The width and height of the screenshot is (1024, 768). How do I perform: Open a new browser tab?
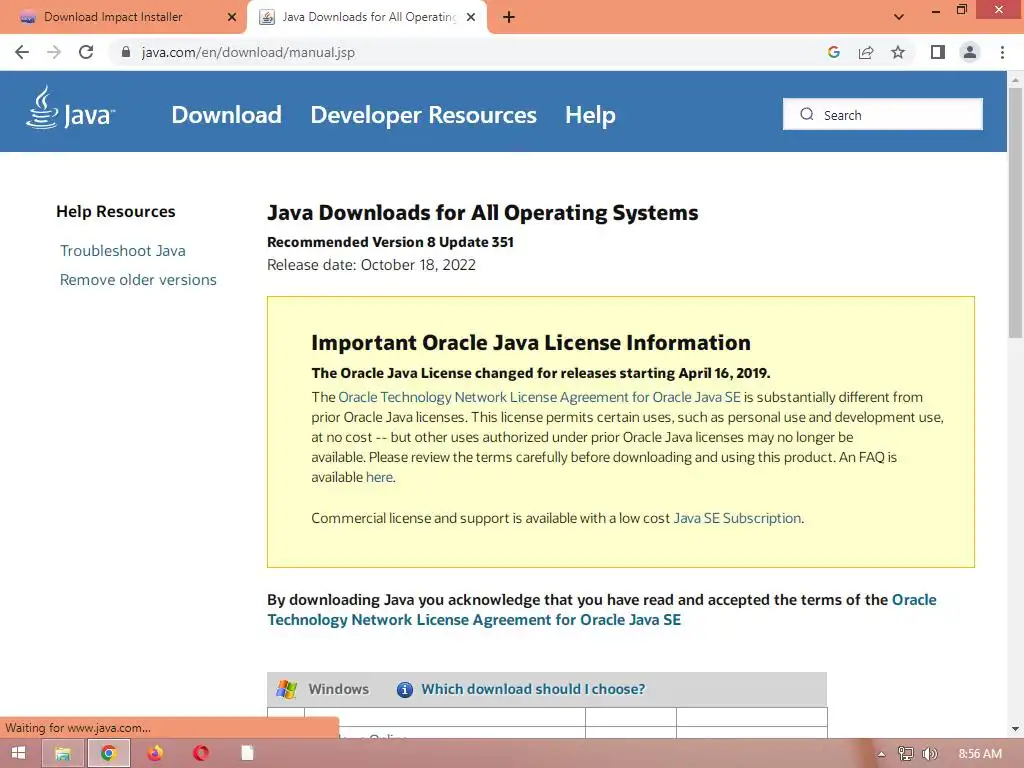[509, 17]
